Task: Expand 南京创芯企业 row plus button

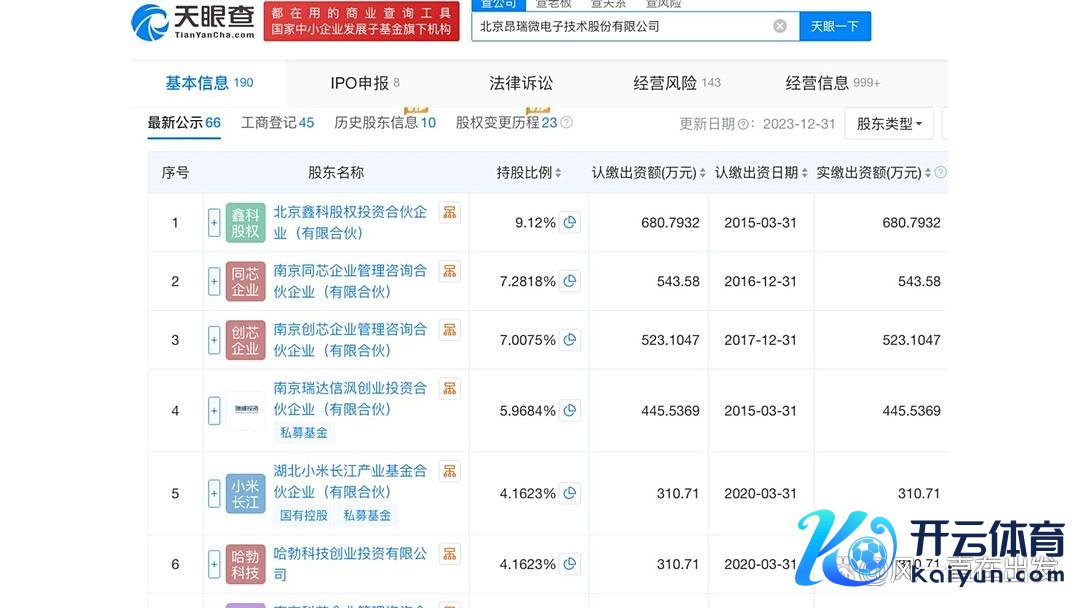Action: 214,340
